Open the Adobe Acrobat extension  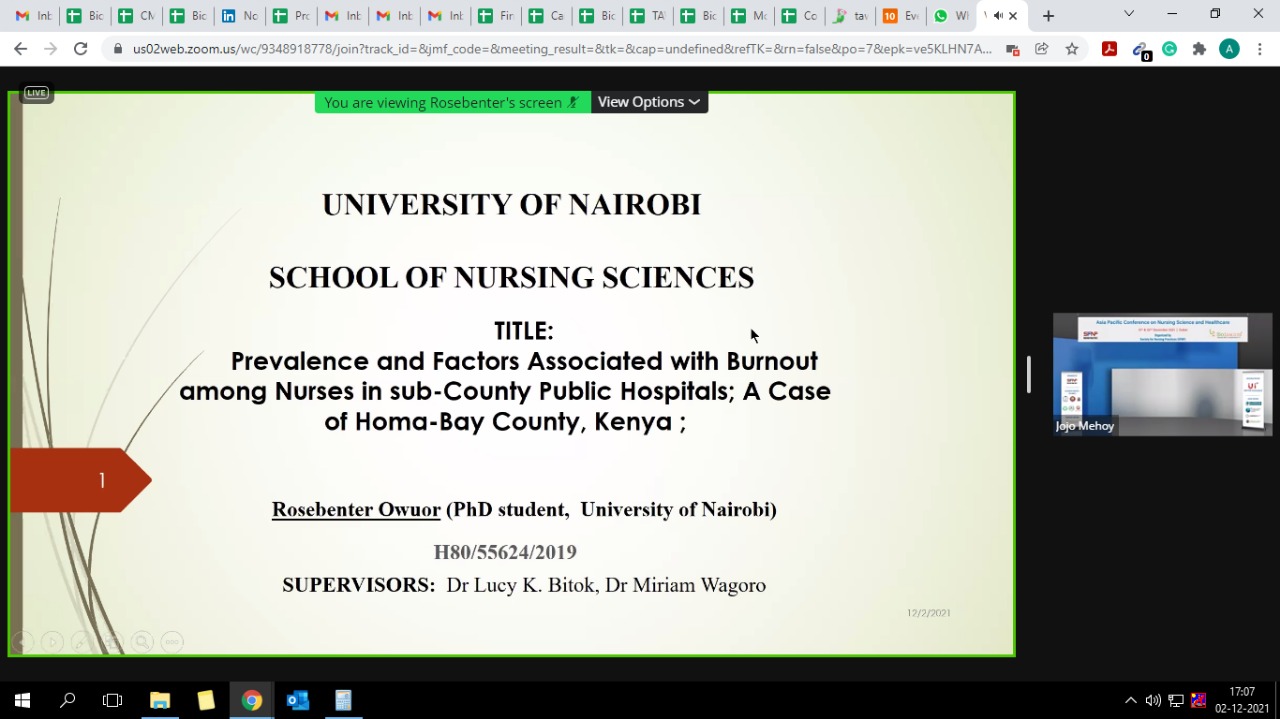click(1109, 49)
